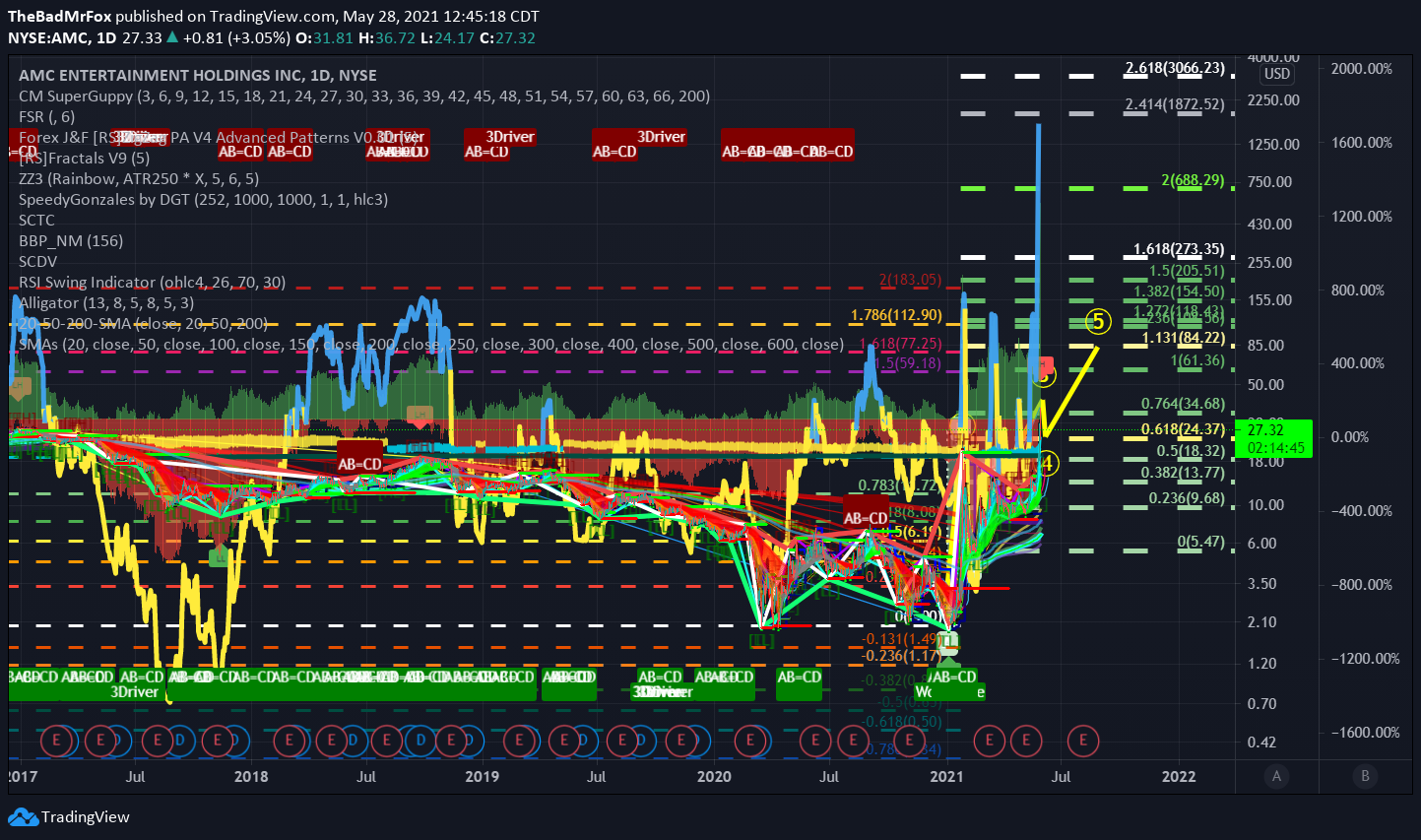Select the SCDV indicator legend

38,261
